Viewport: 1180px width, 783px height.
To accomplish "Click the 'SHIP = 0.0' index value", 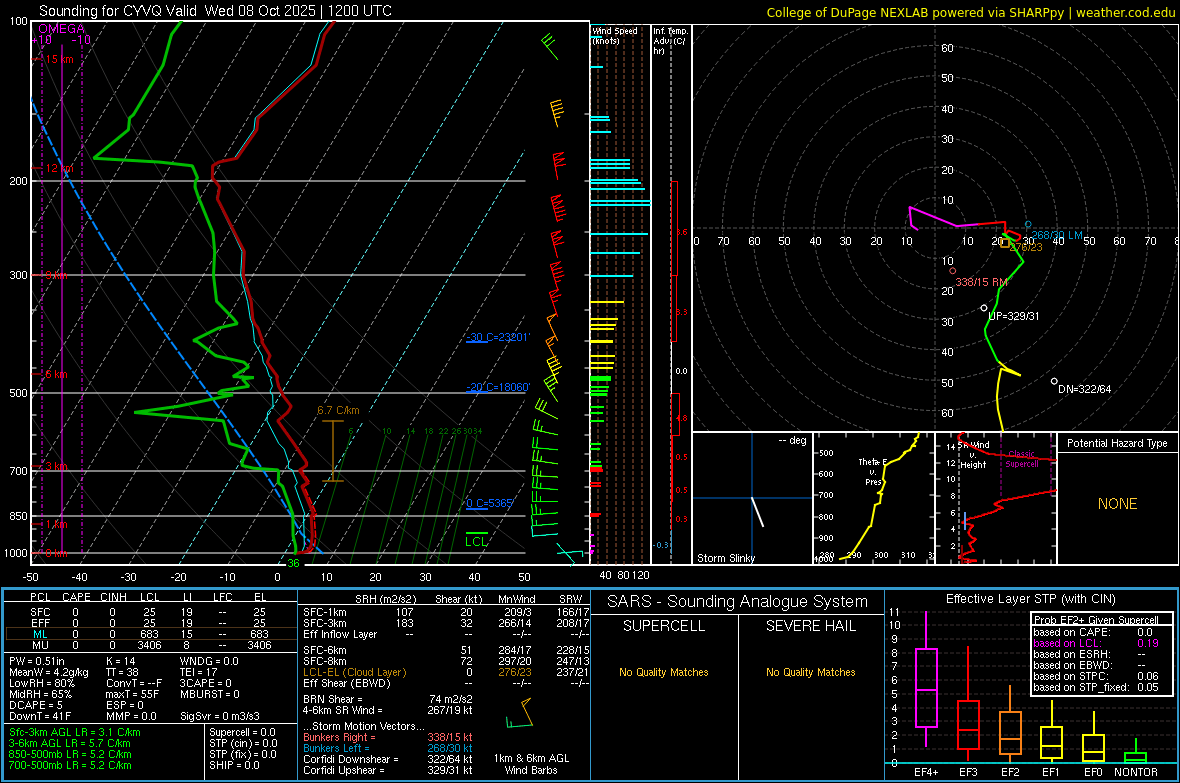I will click(x=234, y=765).
